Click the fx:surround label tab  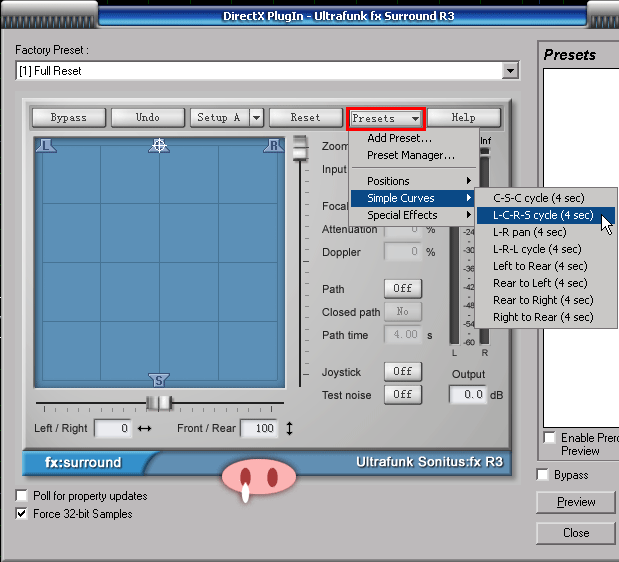coord(83,463)
